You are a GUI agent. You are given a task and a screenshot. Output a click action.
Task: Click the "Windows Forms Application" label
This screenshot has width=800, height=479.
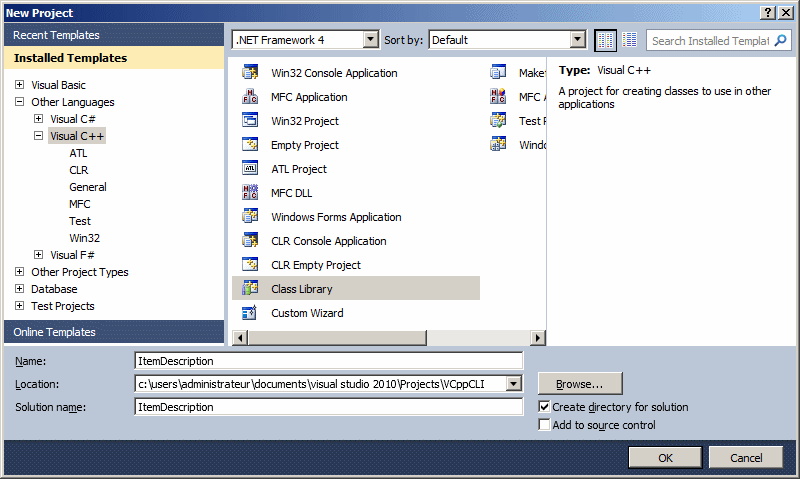click(336, 217)
